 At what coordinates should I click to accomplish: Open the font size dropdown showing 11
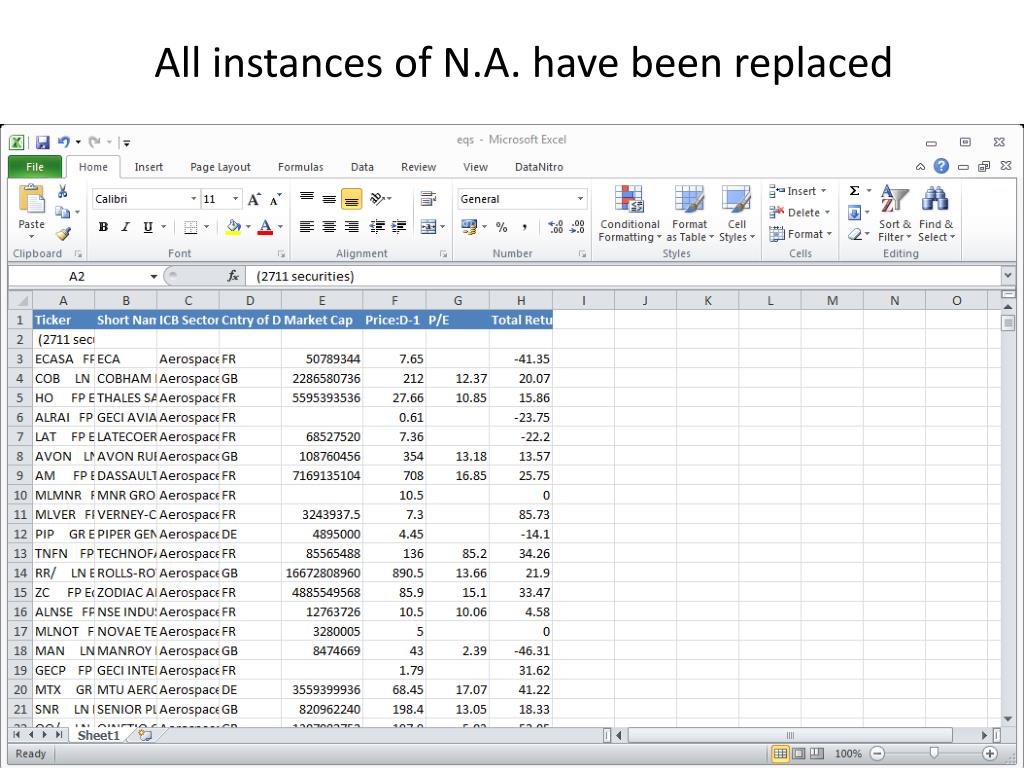(235, 199)
